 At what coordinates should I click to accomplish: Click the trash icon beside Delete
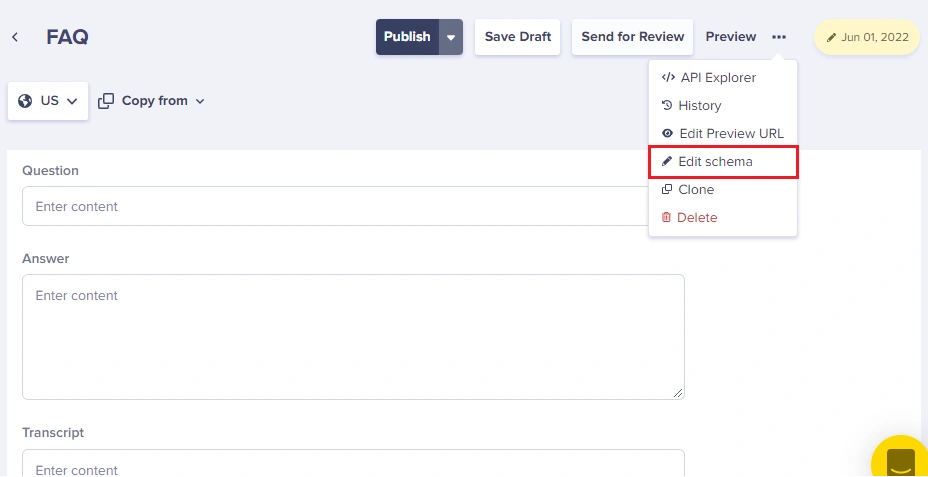point(666,217)
